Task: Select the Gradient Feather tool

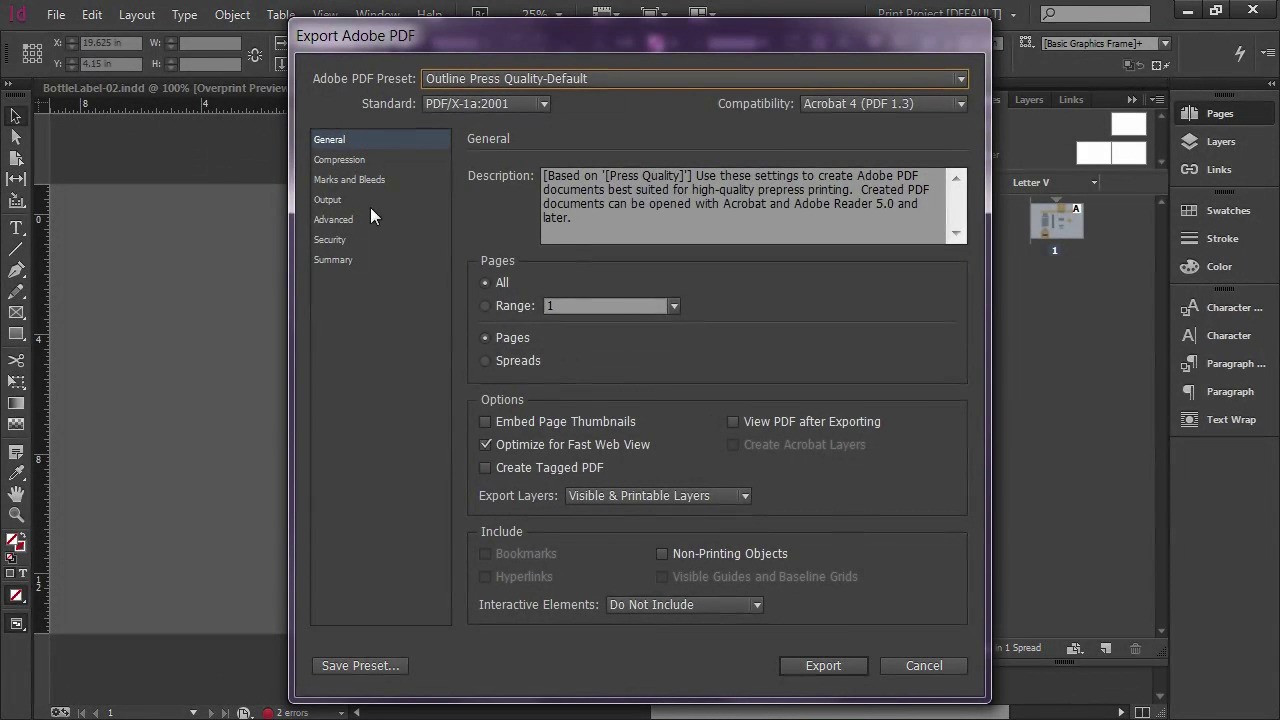Action: [16, 424]
